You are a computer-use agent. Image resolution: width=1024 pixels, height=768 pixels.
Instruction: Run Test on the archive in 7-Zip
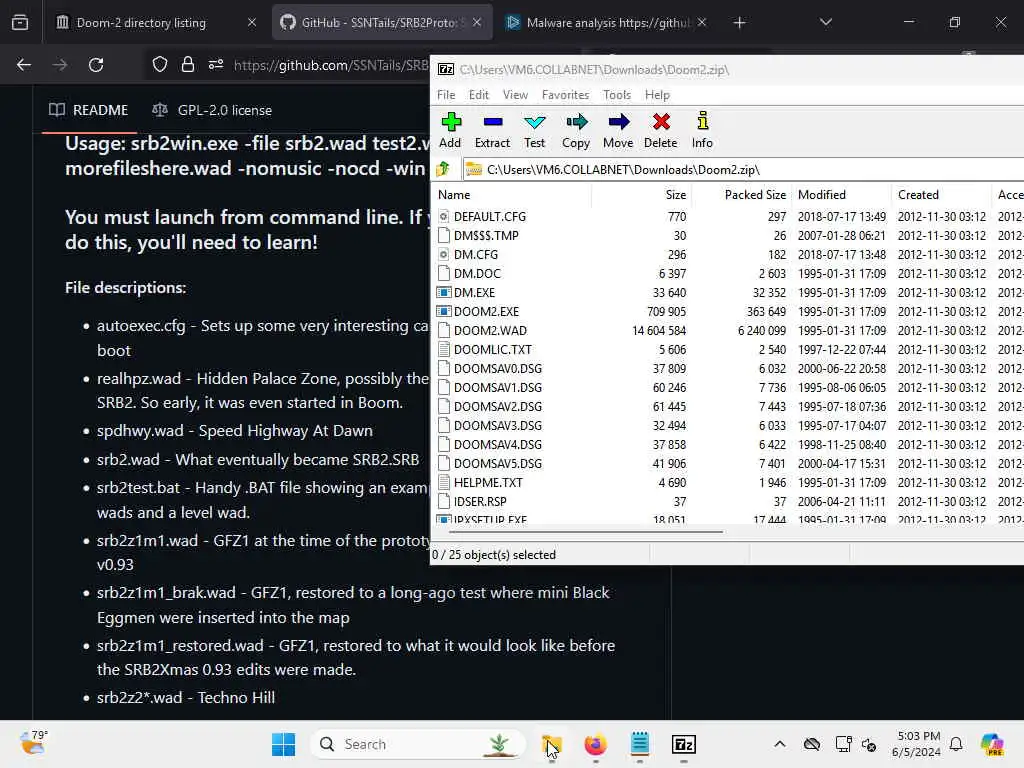pos(534,131)
